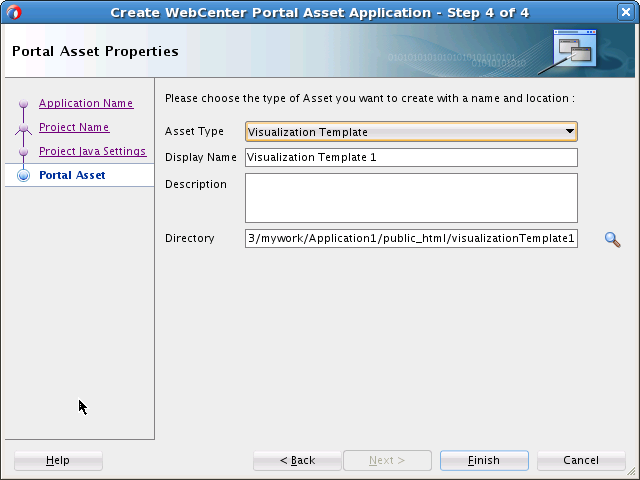640x480 pixels.
Task: Click inside the Description text area
Action: pos(411,198)
